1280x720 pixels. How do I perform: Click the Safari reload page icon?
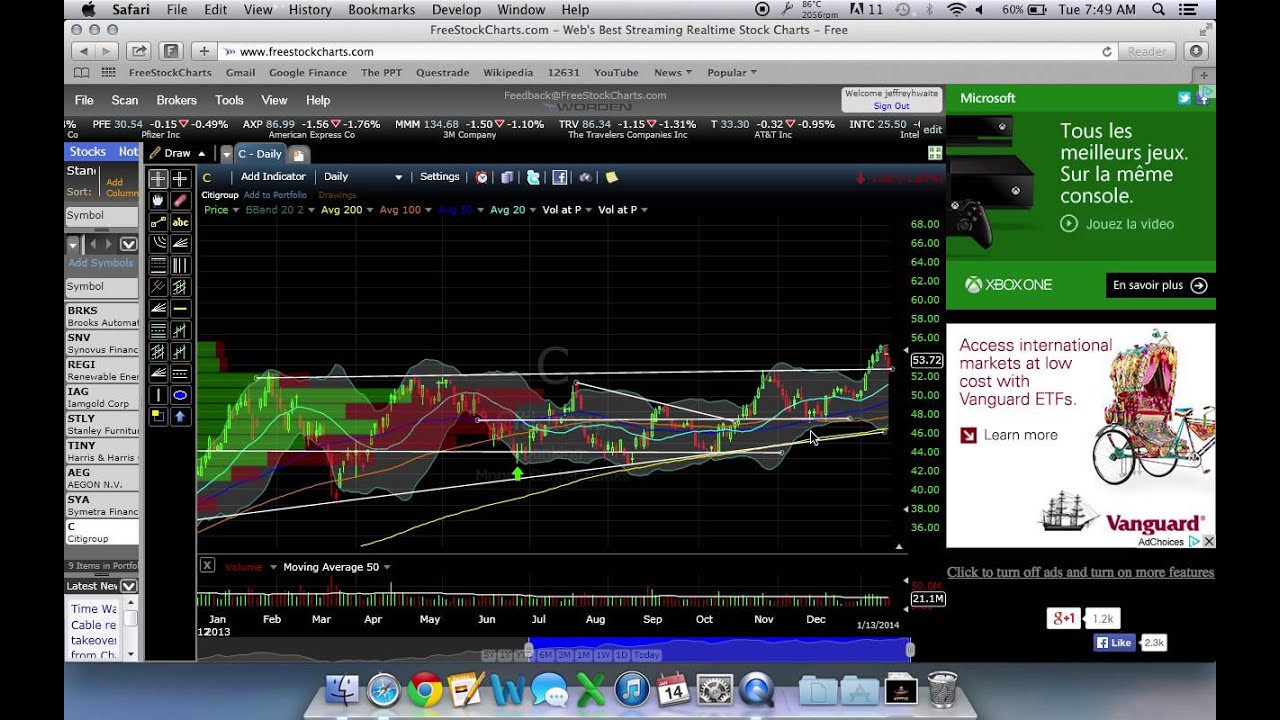[x=1106, y=51]
